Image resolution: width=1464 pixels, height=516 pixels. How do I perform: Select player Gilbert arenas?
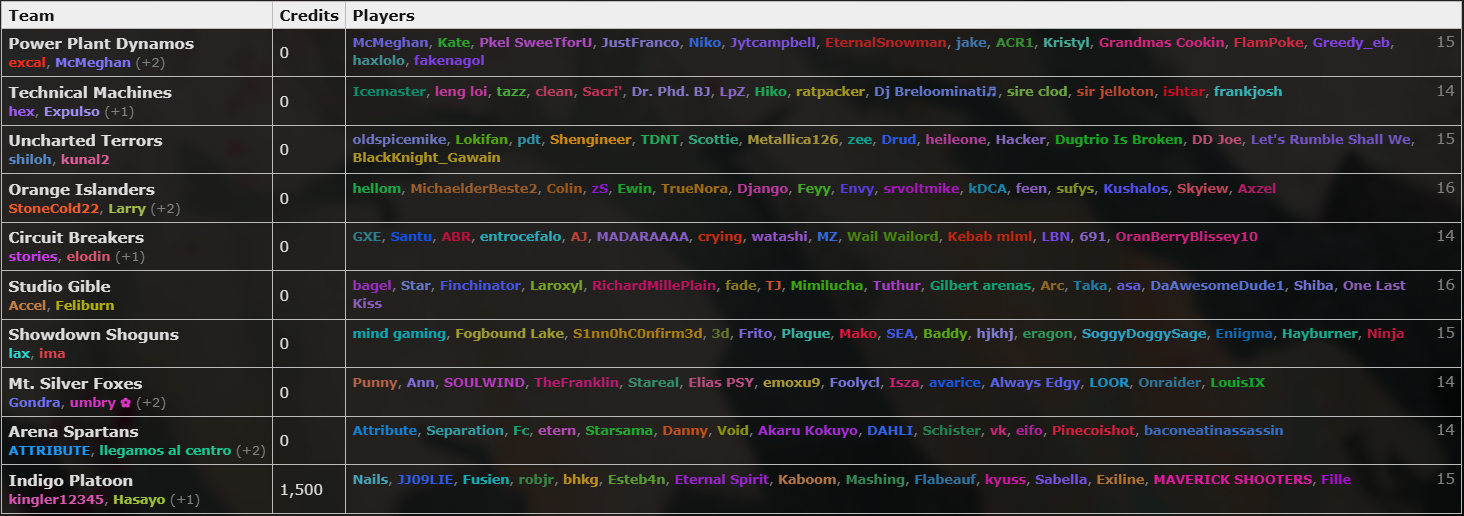980,285
